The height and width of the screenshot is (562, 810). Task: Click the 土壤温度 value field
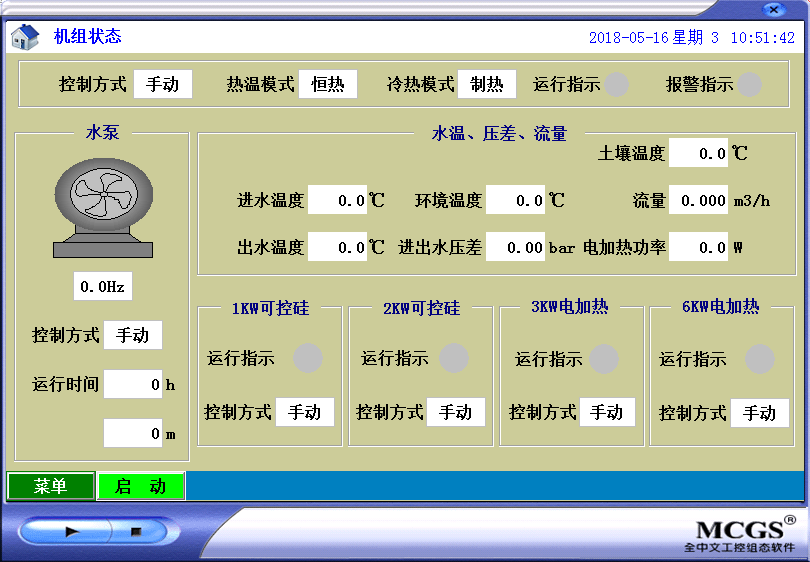click(698, 153)
